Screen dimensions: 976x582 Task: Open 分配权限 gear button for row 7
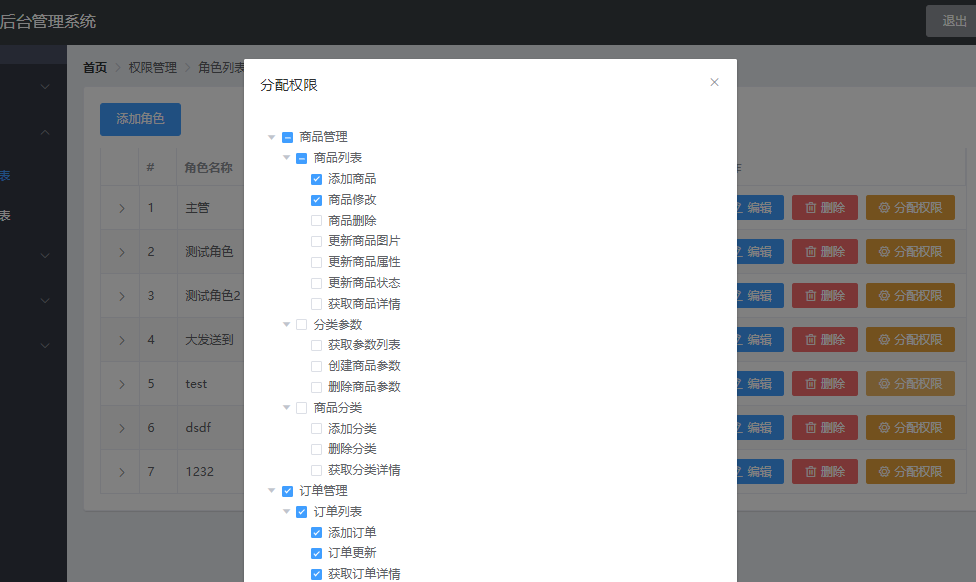pos(910,472)
